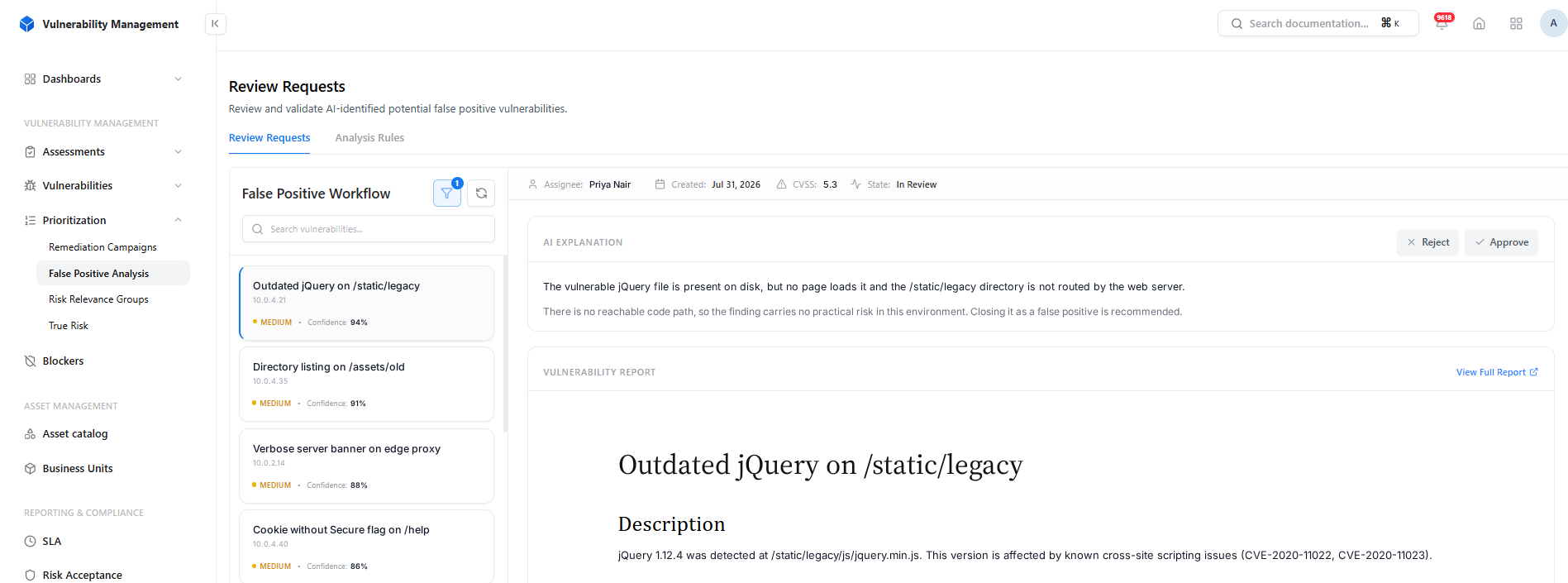Select the Verbose server banner on edge proxy card
This screenshot has height=583, width=1568.
pyautogui.click(x=367, y=466)
